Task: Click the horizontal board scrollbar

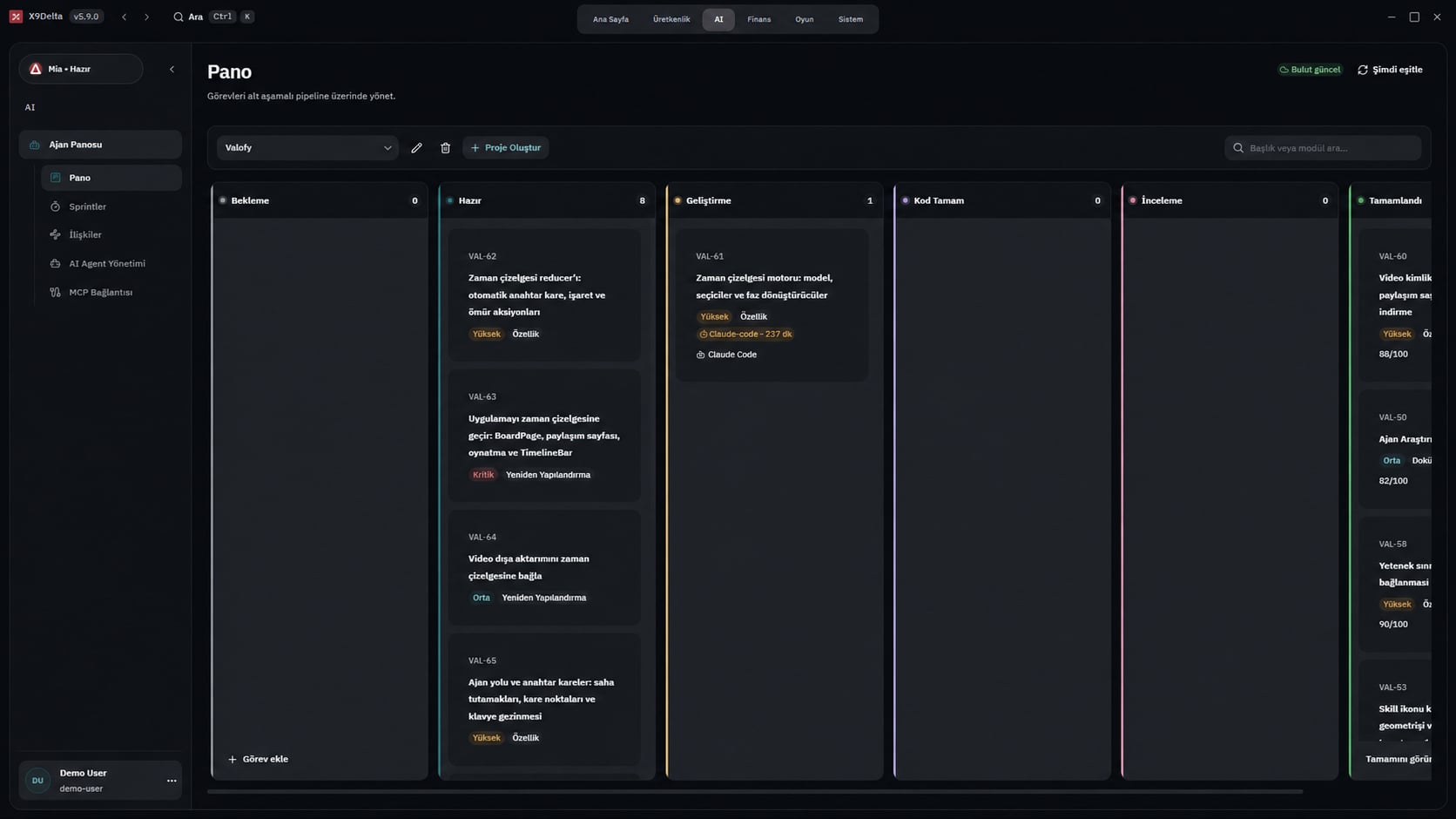Action: [755, 792]
